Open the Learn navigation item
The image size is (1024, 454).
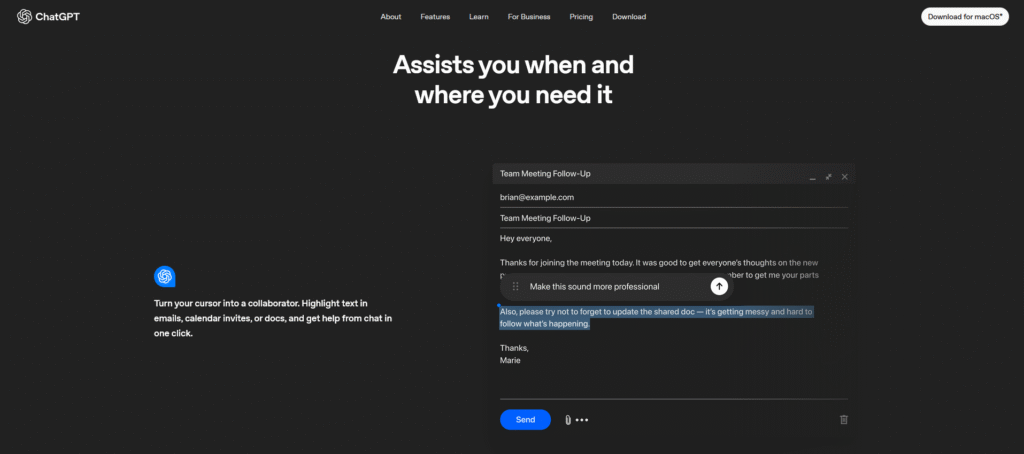(x=479, y=17)
